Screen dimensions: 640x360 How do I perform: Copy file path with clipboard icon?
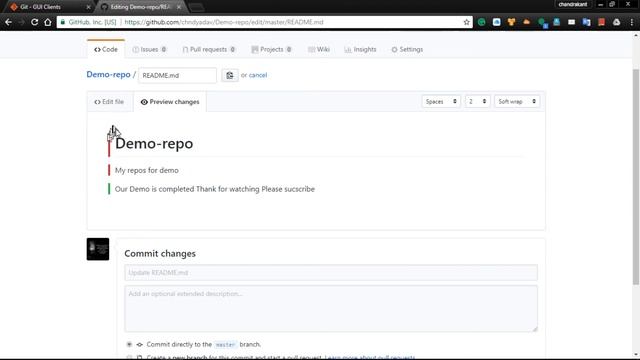230,75
